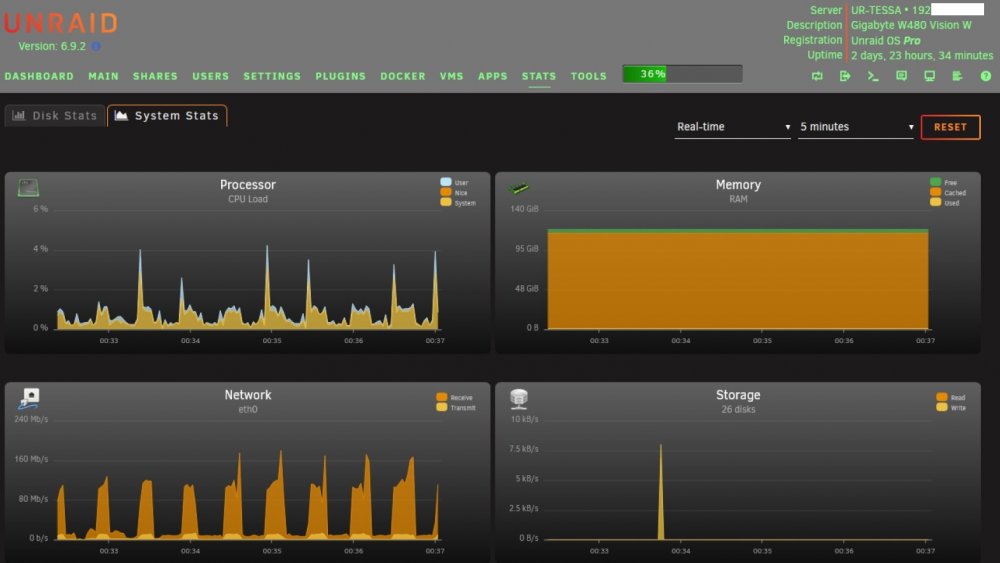Open the Tools menu
The width and height of the screenshot is (1000, 563).
pos(589,76)
